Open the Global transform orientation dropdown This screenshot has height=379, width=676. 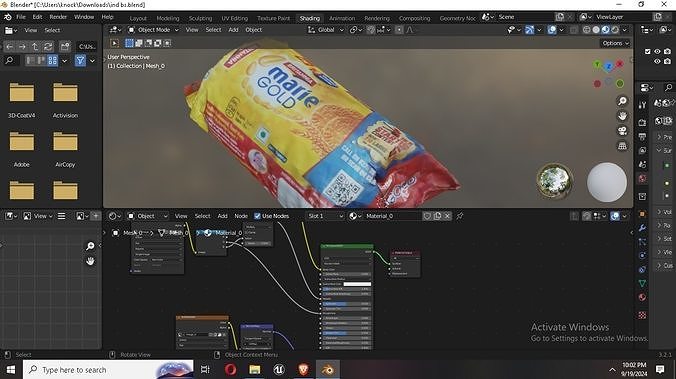pos(325,30)
